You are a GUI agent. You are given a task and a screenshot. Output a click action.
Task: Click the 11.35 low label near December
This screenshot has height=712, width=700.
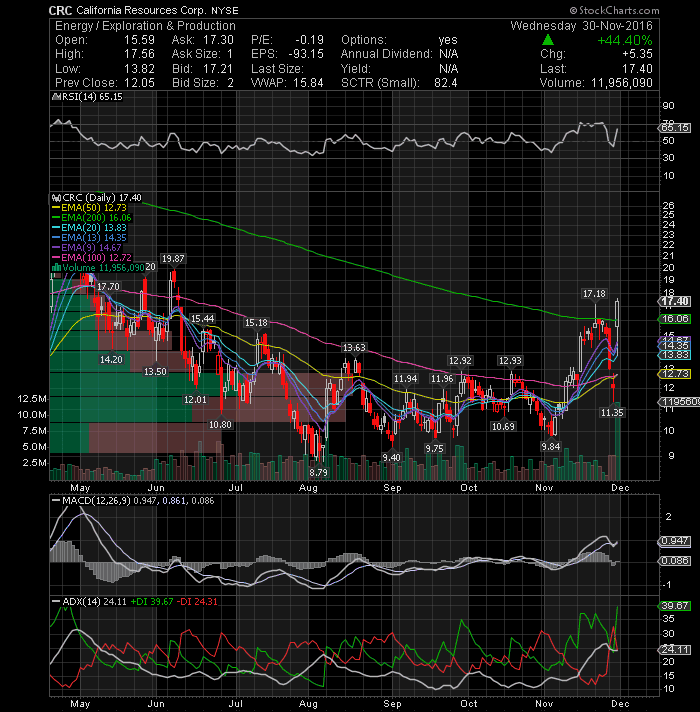coord(612,413)
